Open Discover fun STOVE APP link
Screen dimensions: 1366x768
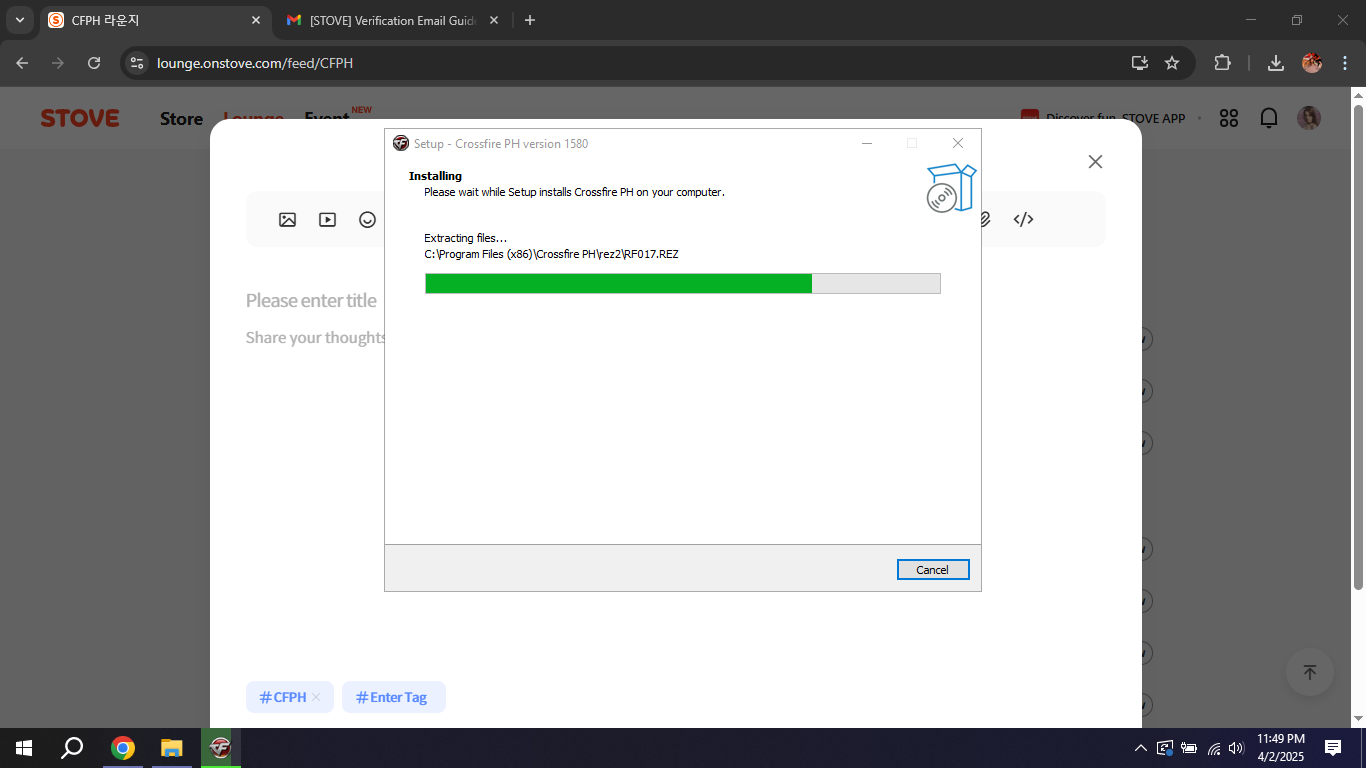tap(1103, 118)
